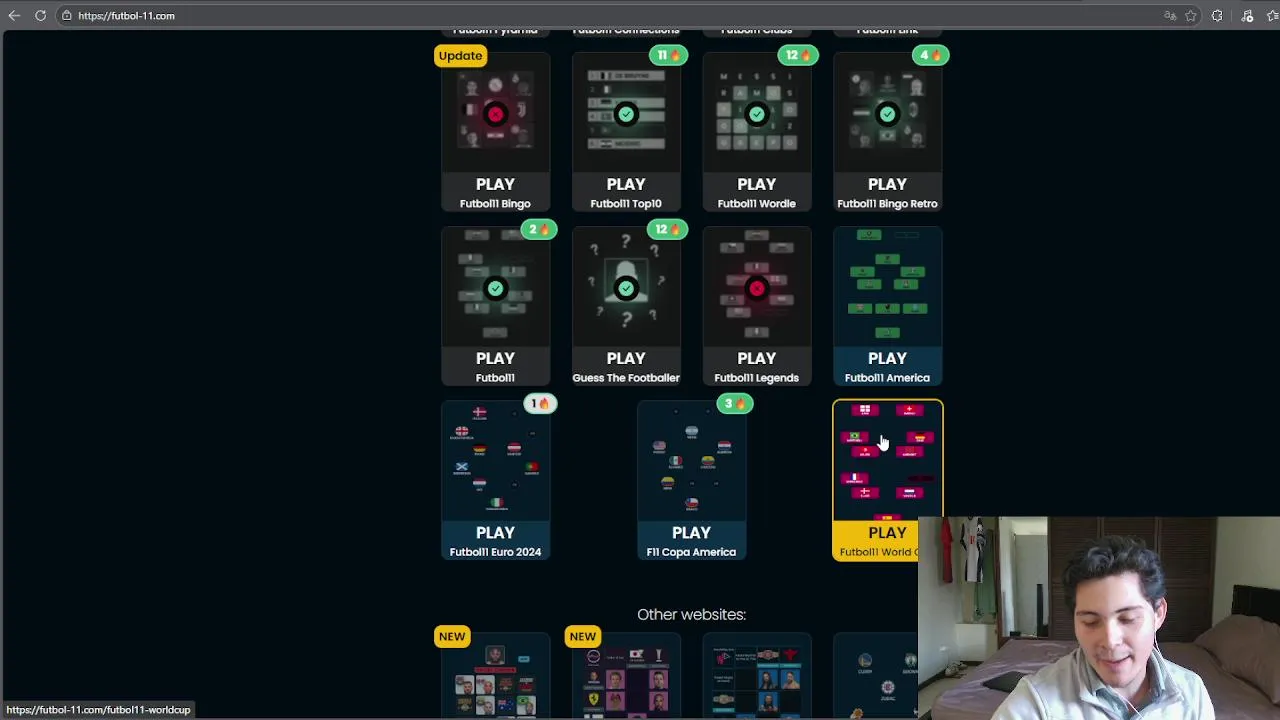Click the 12 streak badge on Futbol11 Wordle

(798, 55)
